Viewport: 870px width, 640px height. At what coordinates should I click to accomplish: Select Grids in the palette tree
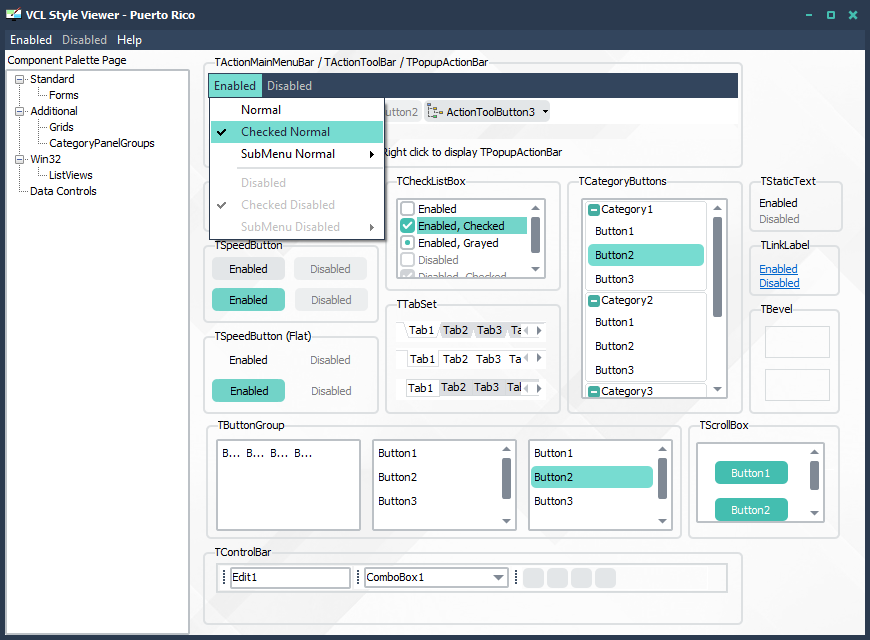[x=61, y=128]
